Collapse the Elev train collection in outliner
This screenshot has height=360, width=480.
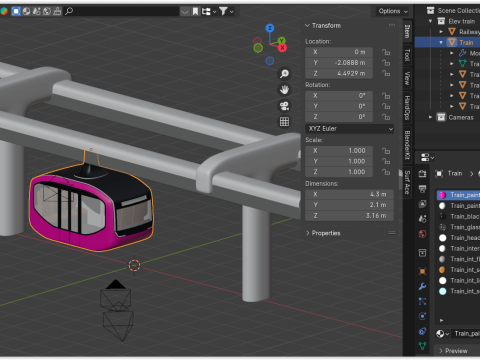pyautogui.click(x=430, y=21)
